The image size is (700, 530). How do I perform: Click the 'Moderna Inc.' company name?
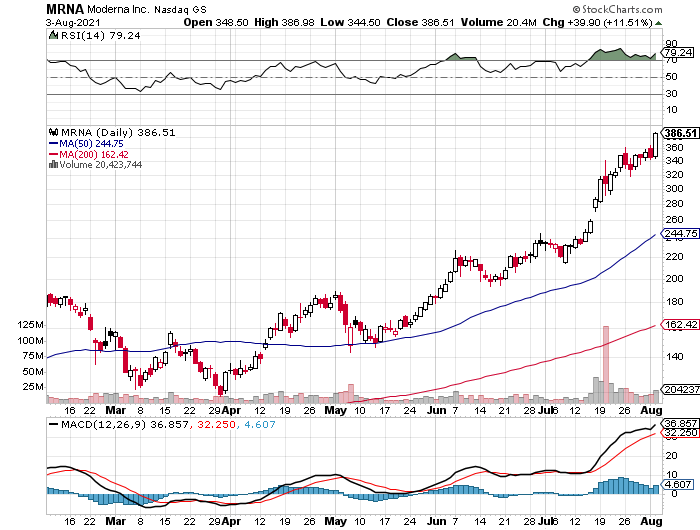(118, 9)
